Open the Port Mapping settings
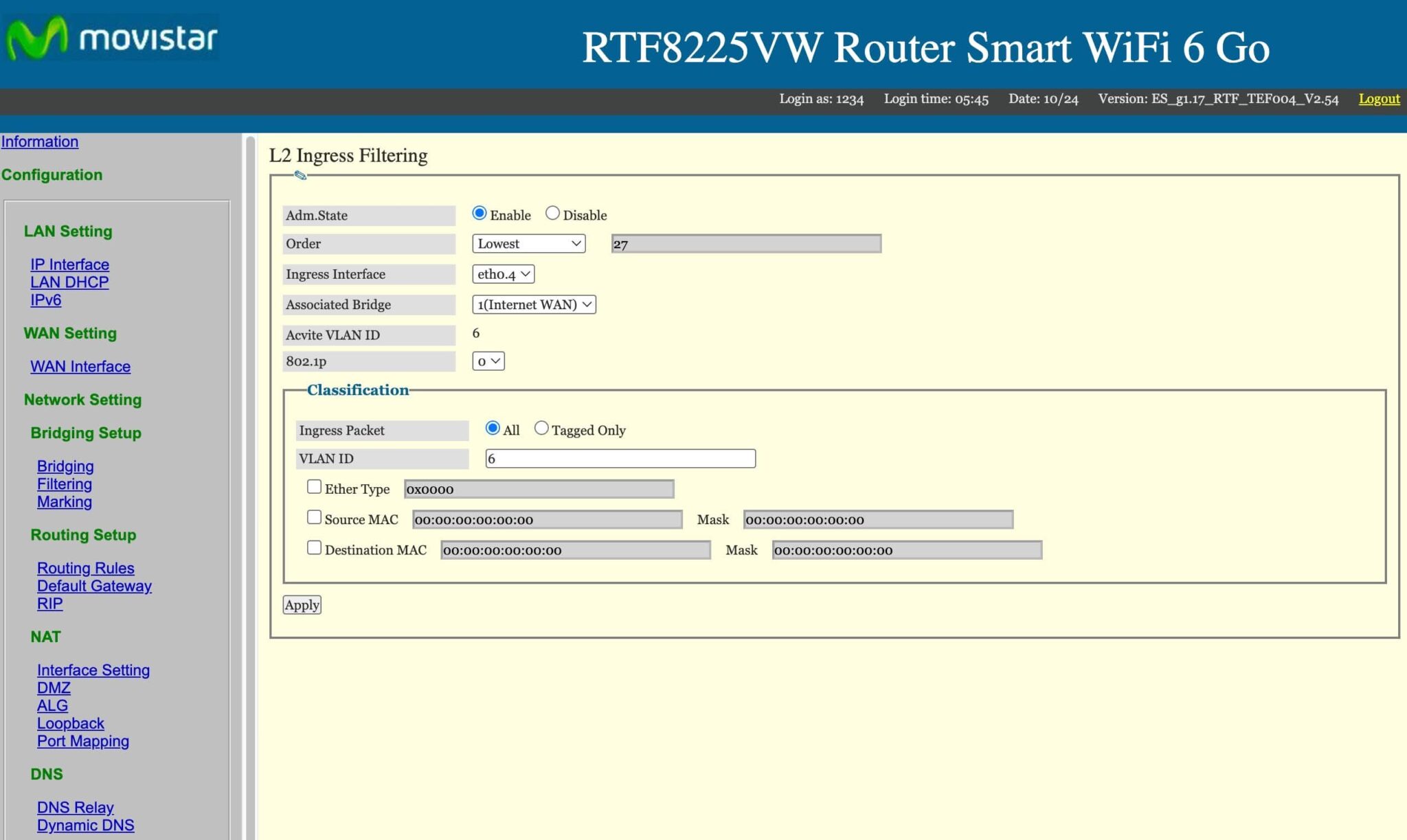This screenshot has height=840, width=1407. pos(83,741)
